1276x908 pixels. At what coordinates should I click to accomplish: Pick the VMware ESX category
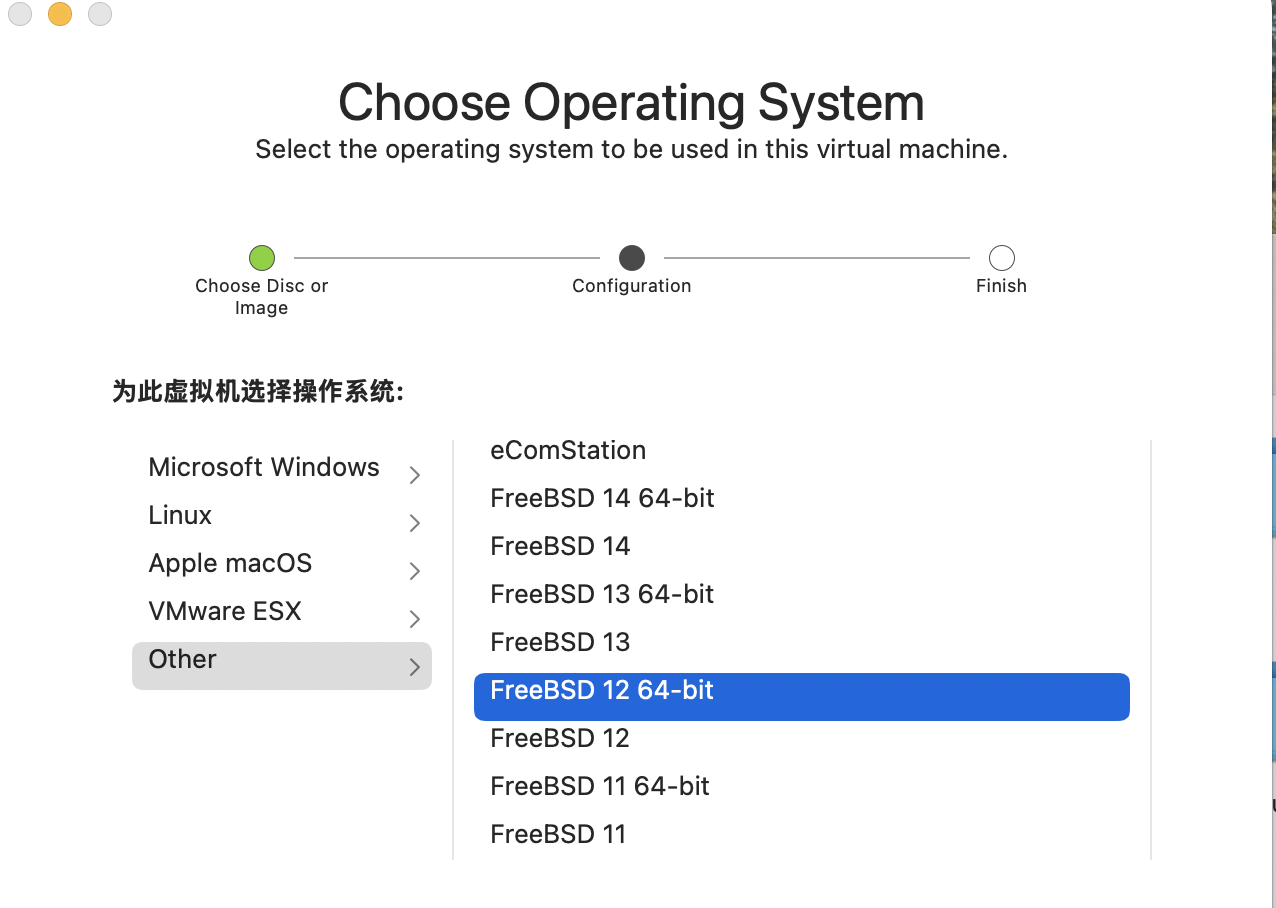(x=225, y=612)
